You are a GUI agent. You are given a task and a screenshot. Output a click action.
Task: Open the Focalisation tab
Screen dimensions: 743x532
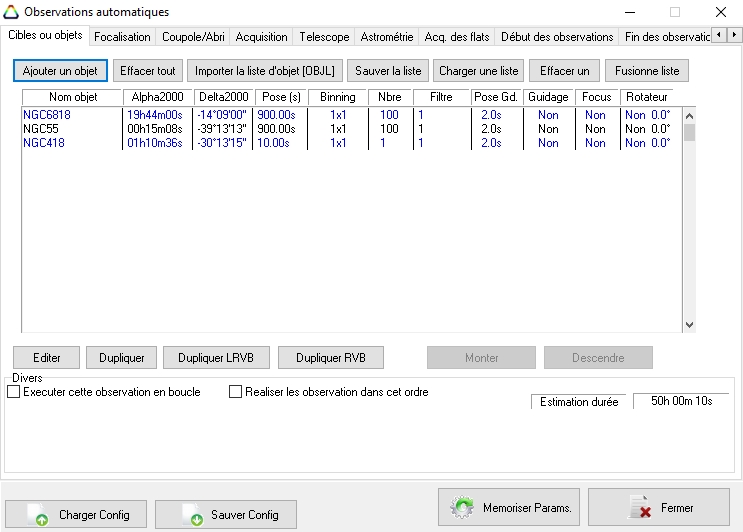[122, 37]
